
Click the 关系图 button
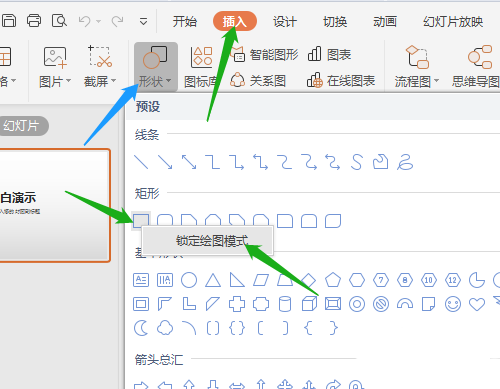(258, 81)
